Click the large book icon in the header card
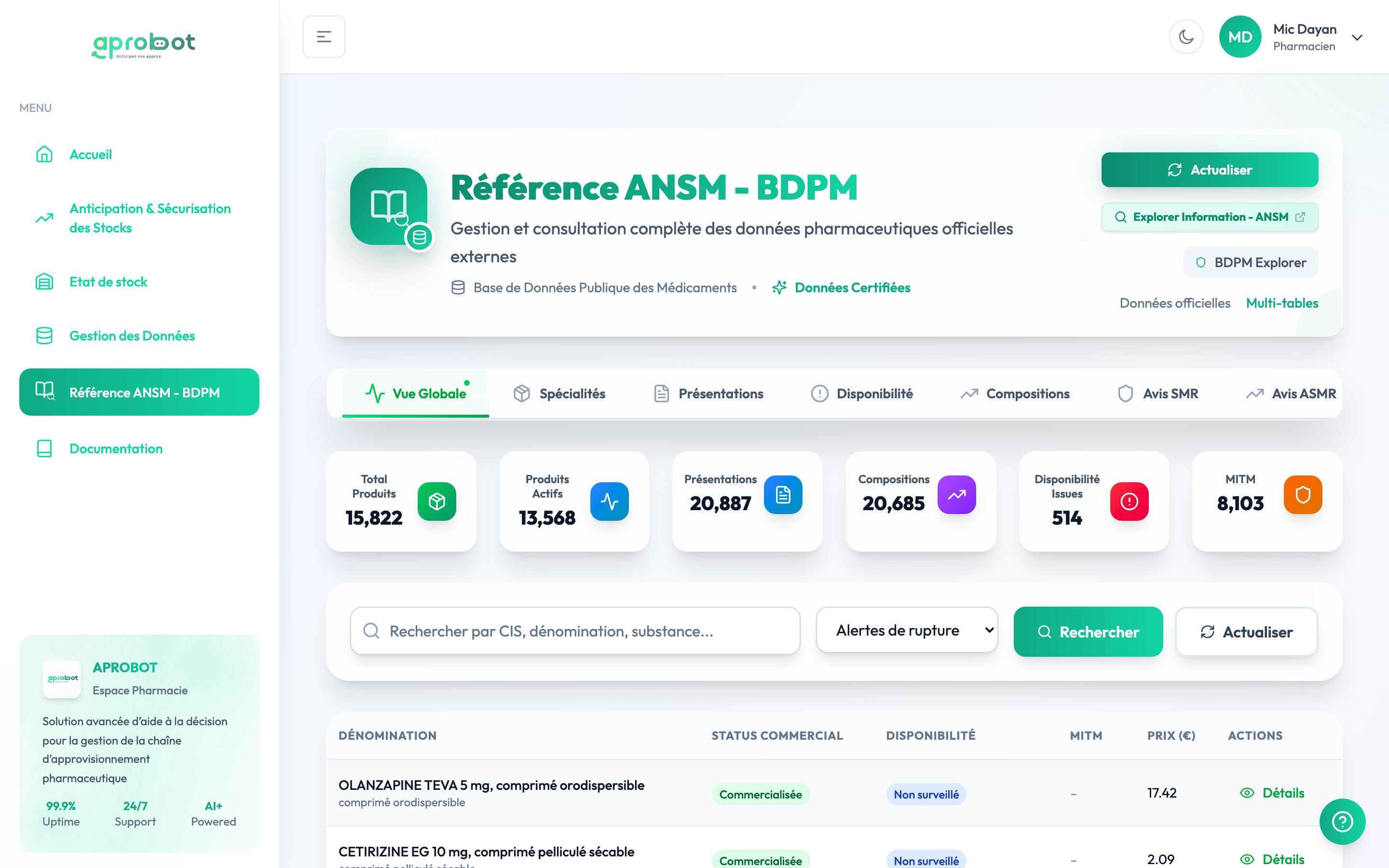1389x868 pixels. pyautogui.click(x=389, y=206)
